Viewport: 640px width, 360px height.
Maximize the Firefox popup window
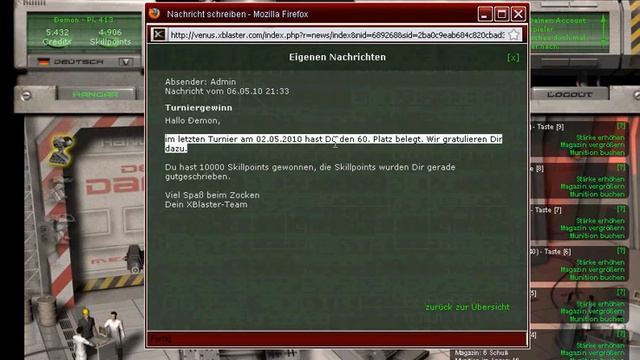pos(502,14)
